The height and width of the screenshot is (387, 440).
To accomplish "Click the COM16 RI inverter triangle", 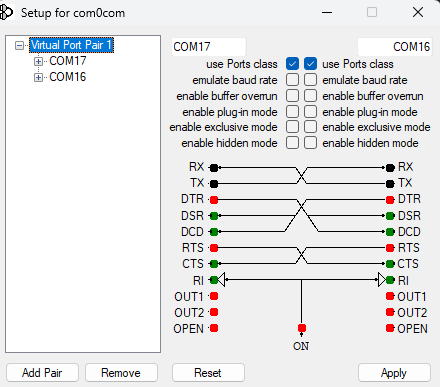I will 382,280.
